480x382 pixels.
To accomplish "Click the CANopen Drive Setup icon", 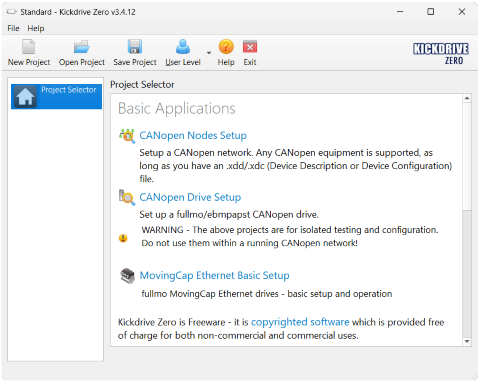I will click(127, 197).
